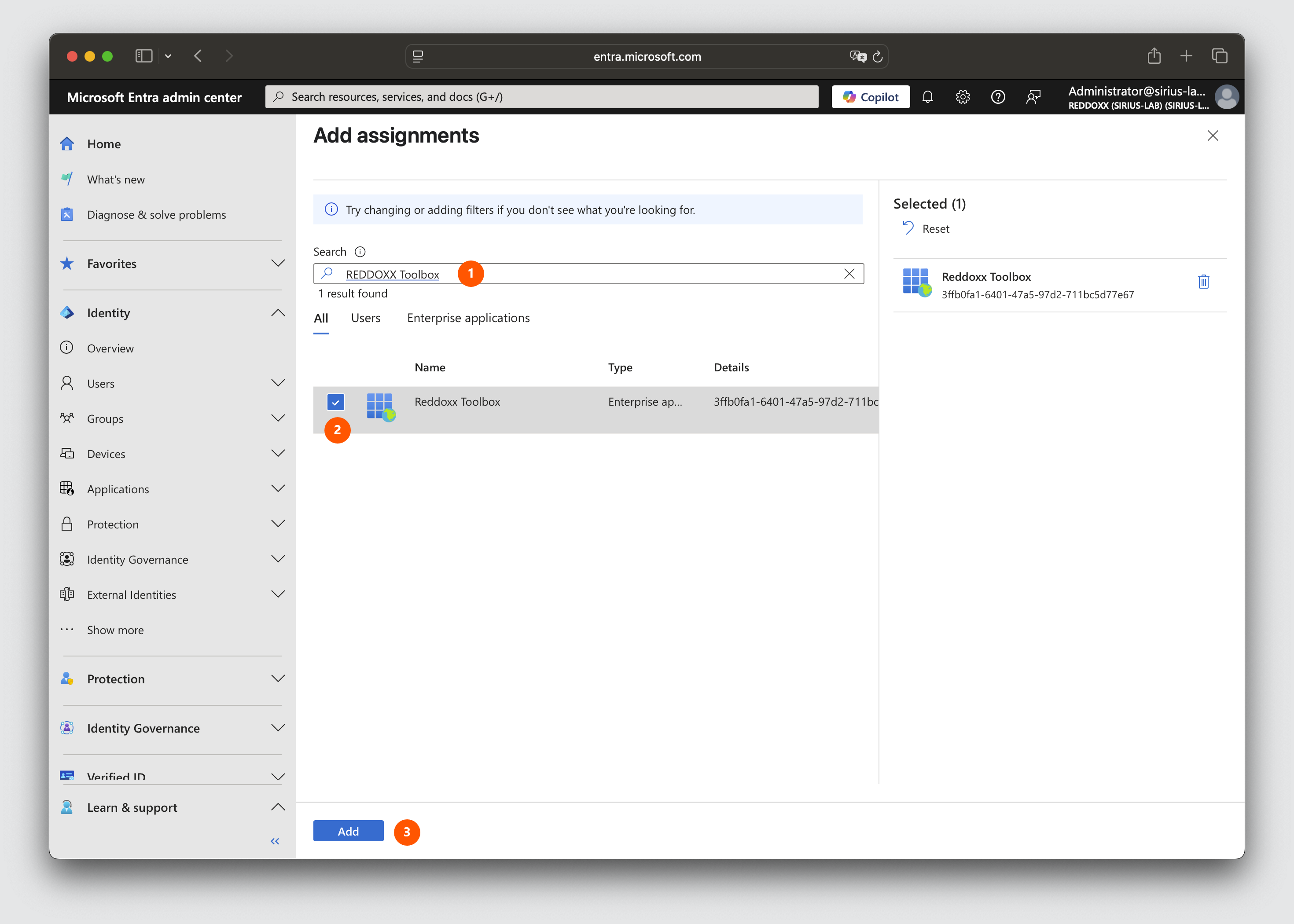Switch to Enterprise applications tab

(x=468, y=318)
